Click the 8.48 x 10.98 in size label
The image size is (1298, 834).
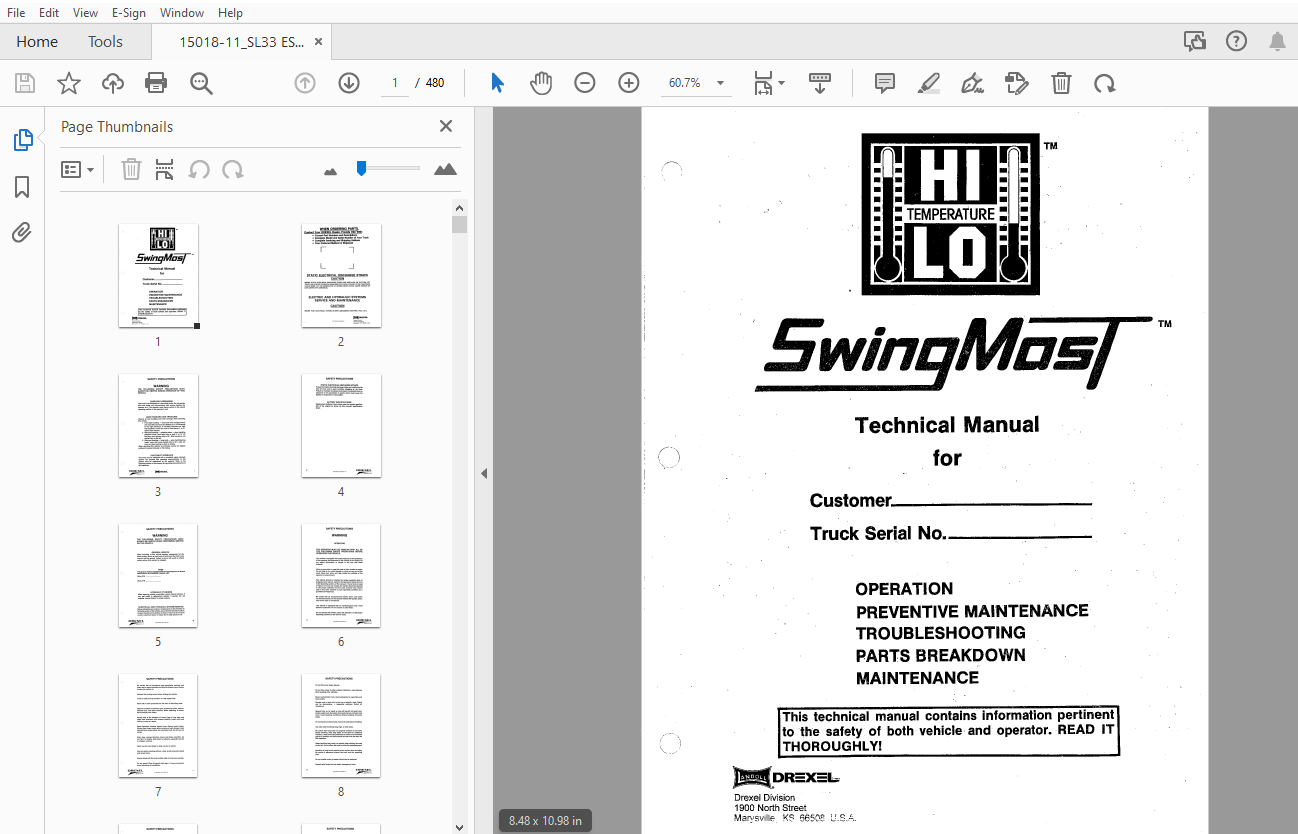545,821
